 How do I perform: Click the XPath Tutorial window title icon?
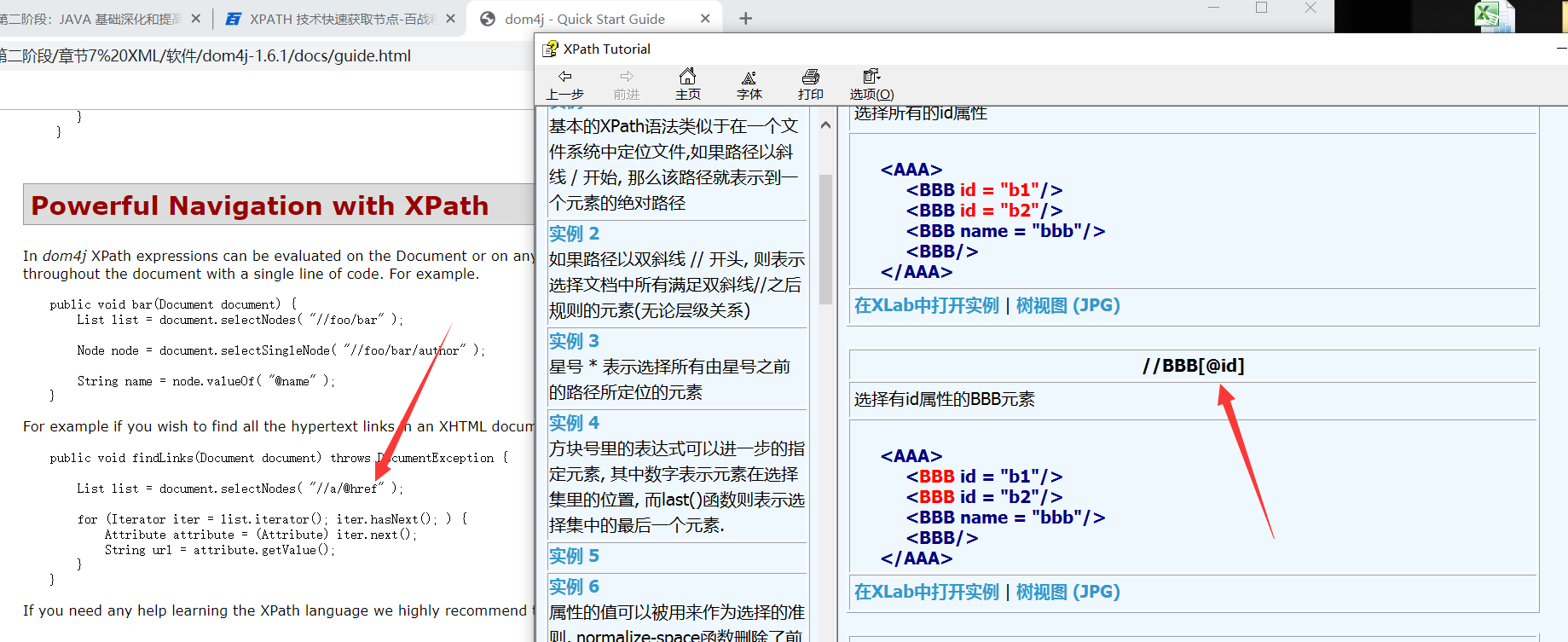[550, 49]
